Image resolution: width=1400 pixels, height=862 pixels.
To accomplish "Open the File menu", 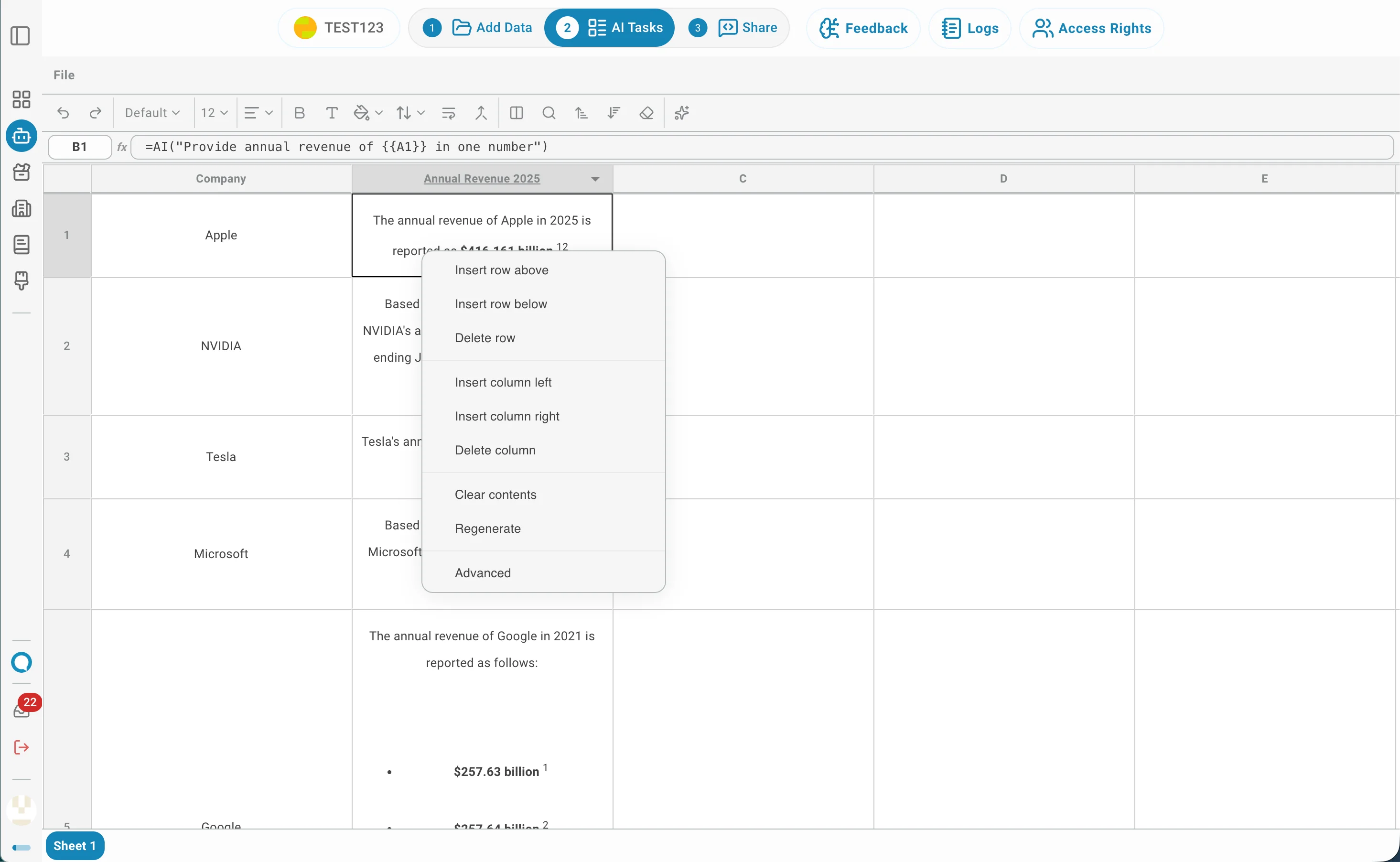I will tap(64, 75).
